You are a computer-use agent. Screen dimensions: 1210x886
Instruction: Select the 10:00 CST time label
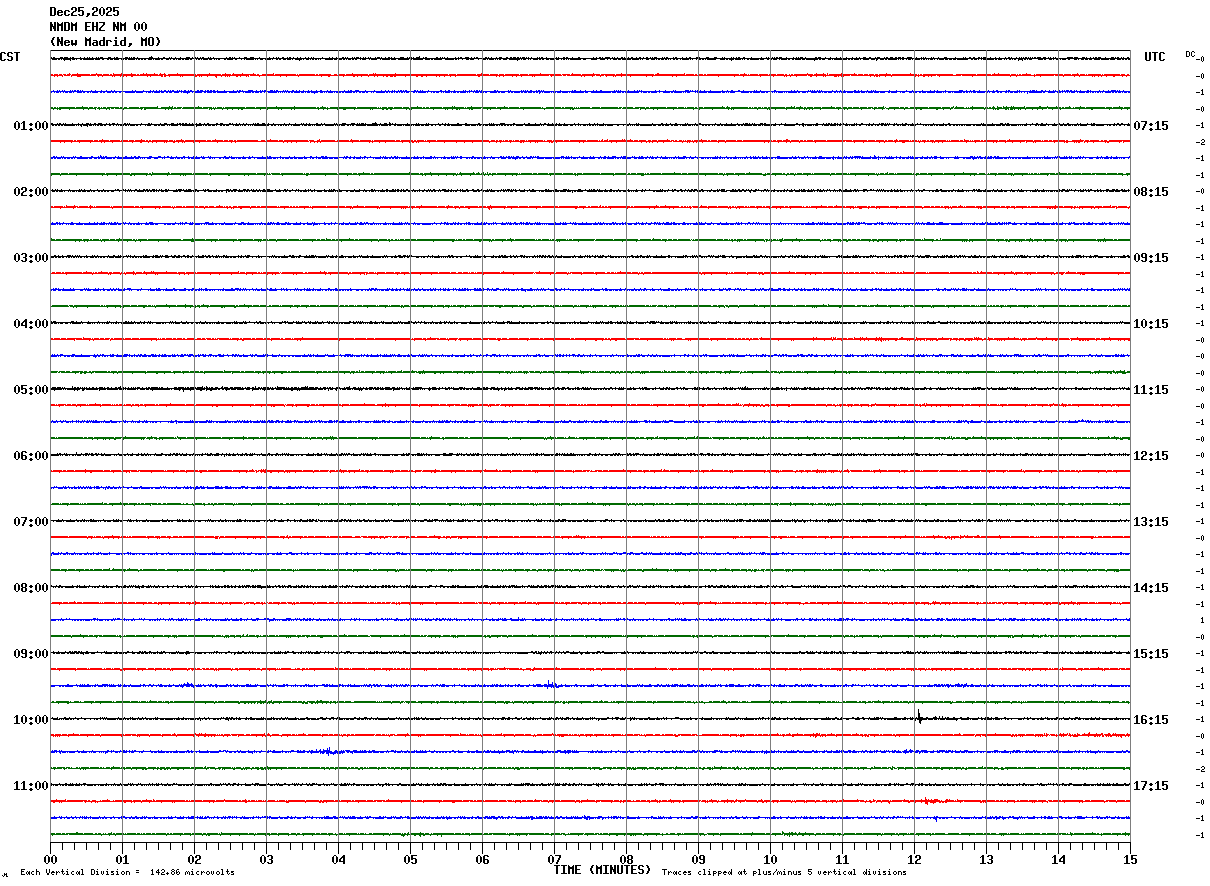tap(31, 720)
